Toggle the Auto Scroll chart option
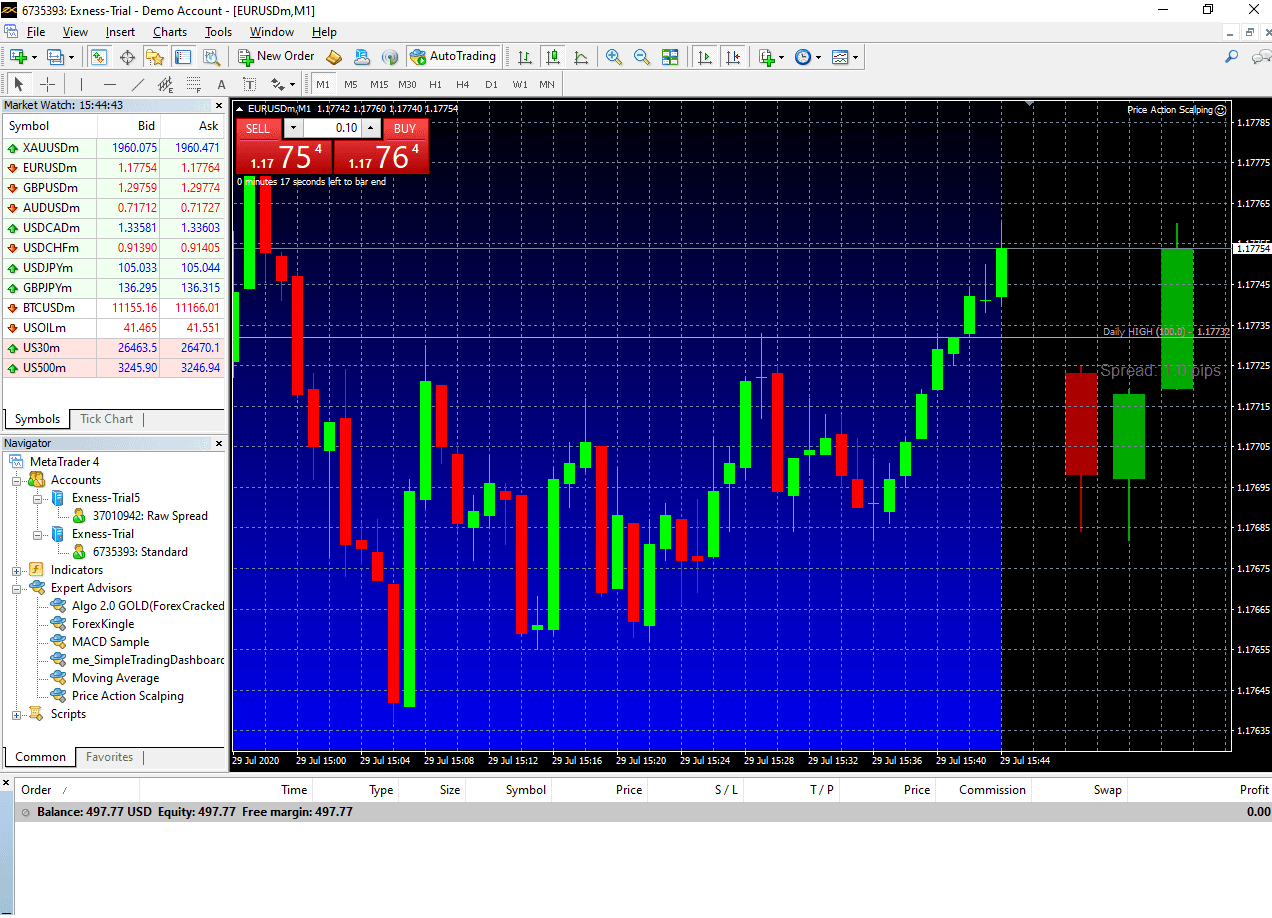 pyautogui.click(x=705, y=57)
